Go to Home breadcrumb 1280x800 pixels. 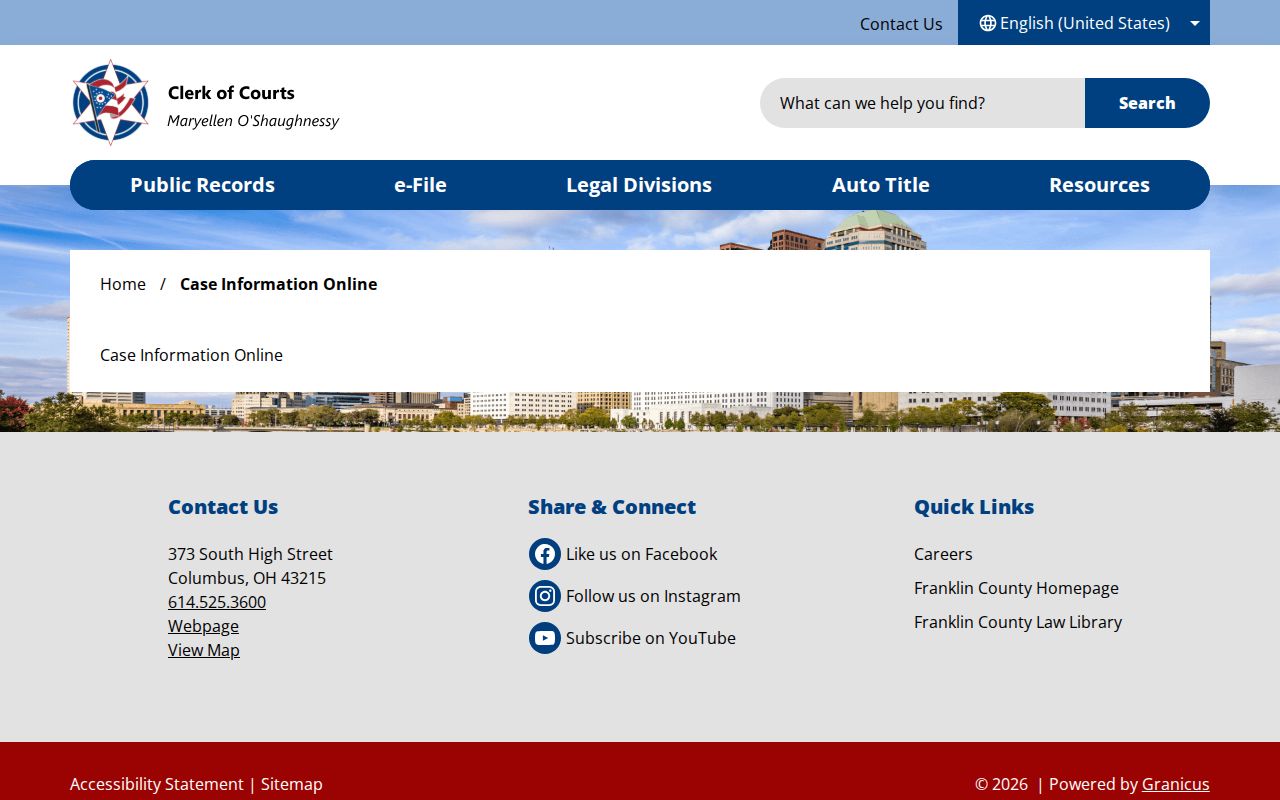123,284
